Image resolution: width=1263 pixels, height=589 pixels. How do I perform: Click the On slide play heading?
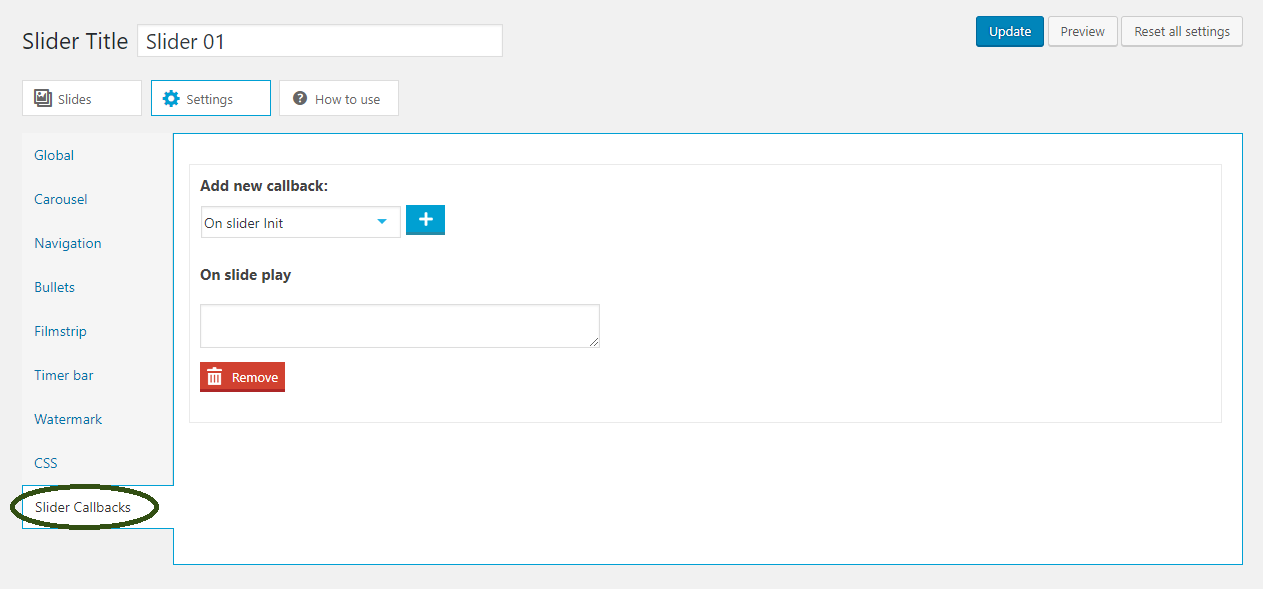(246, 274)
